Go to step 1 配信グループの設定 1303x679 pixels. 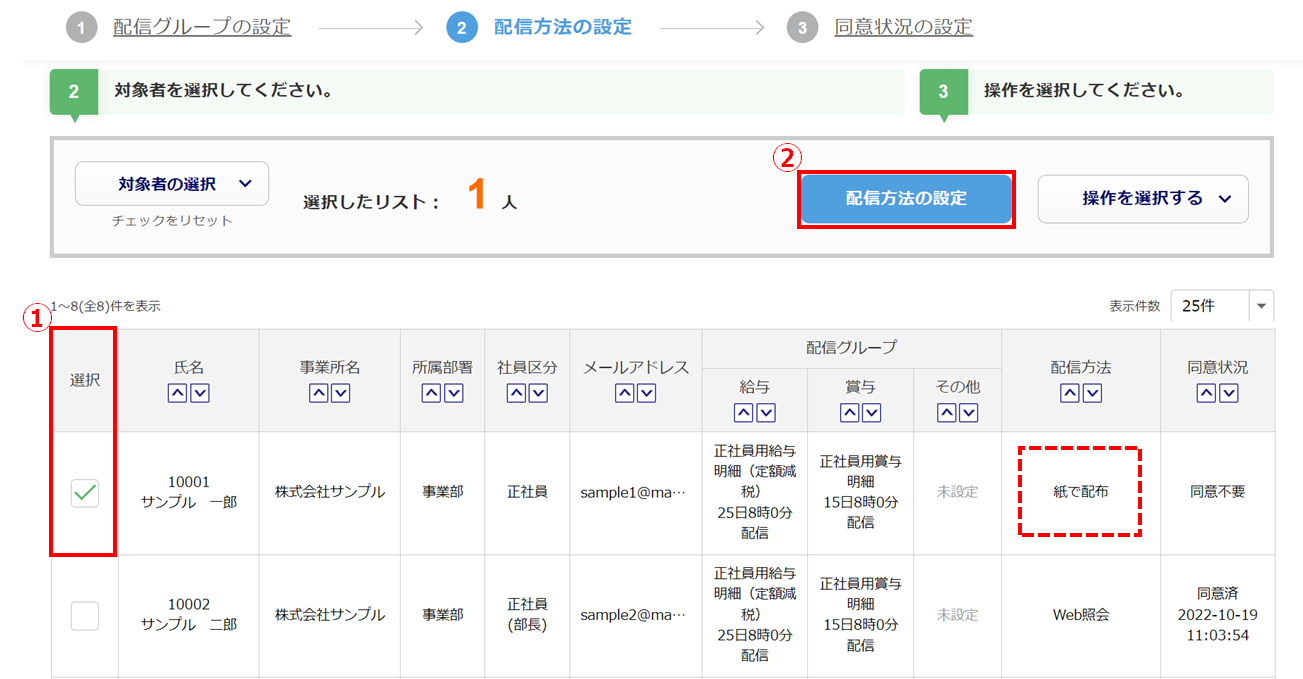[202, 27]
